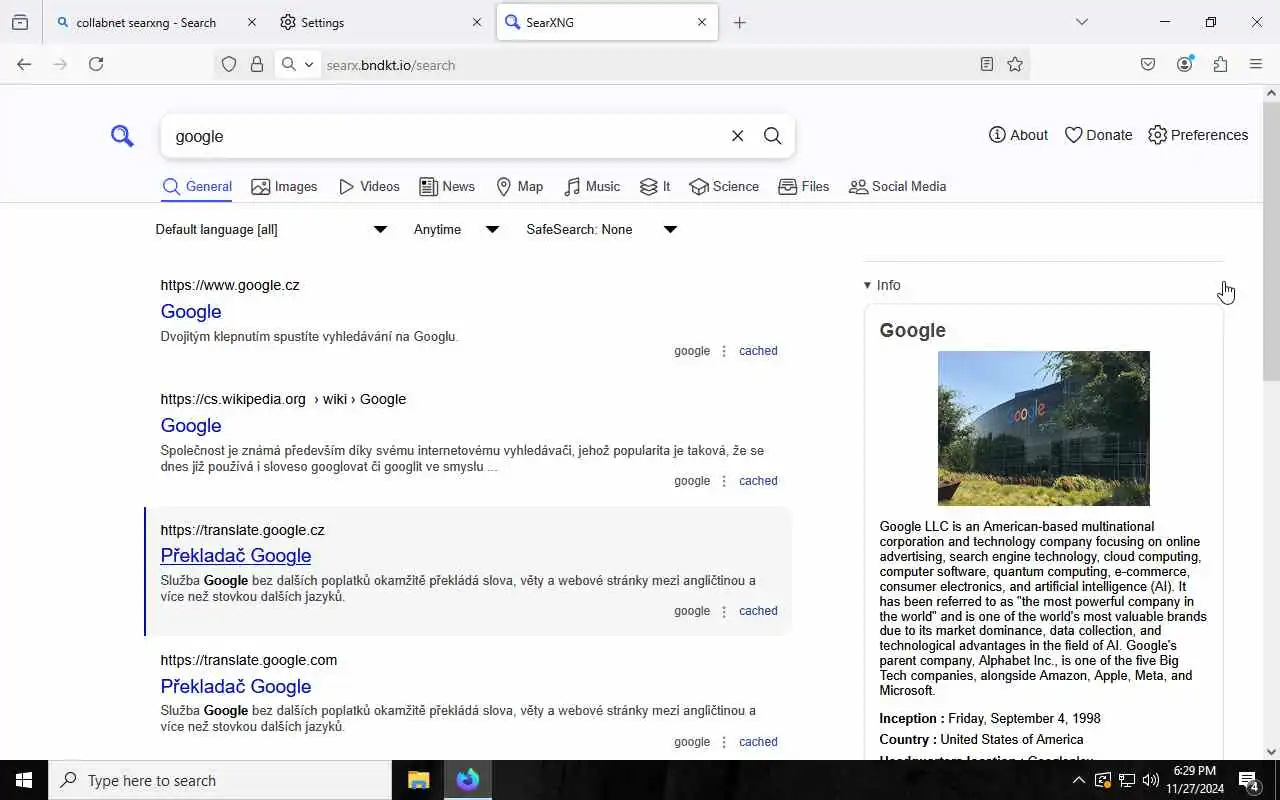Open the list all tabs dropdown
Image resolution: width=1280 pixels, height=800 pixels.
(x=1081, y=22)
